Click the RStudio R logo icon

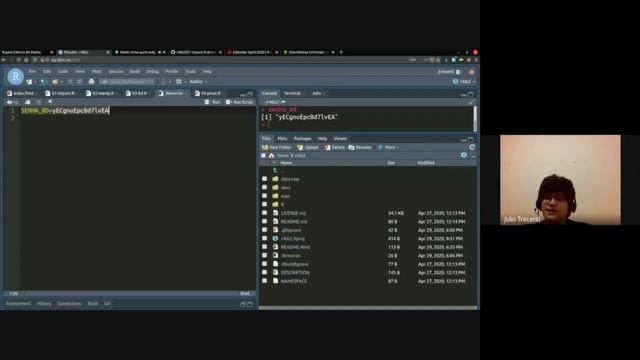click(x=16, y=76)
